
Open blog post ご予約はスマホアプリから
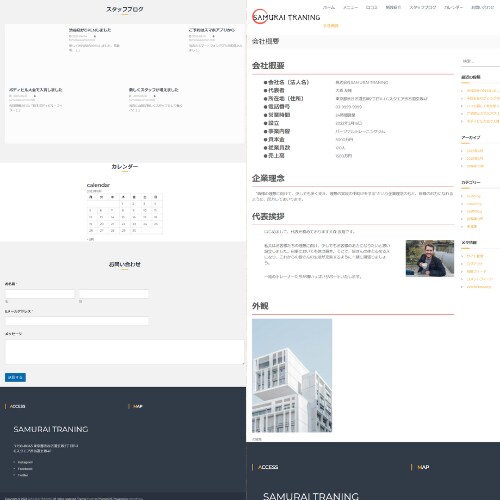212,30
